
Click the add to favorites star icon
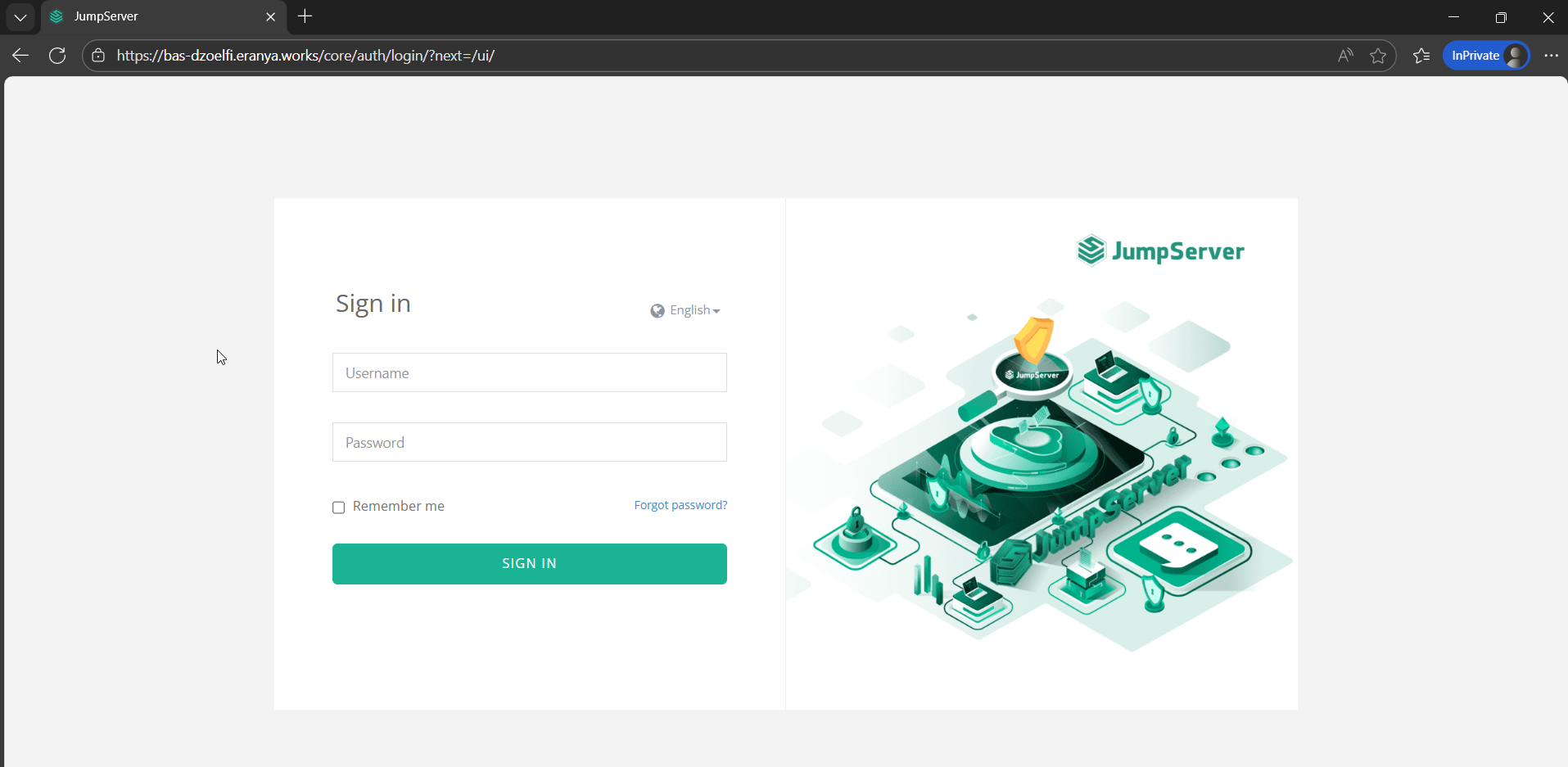[x=1380, y=55]
